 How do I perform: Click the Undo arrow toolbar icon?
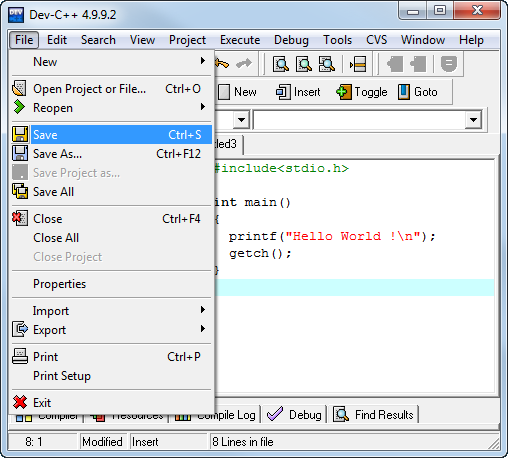tap(222, 63)
